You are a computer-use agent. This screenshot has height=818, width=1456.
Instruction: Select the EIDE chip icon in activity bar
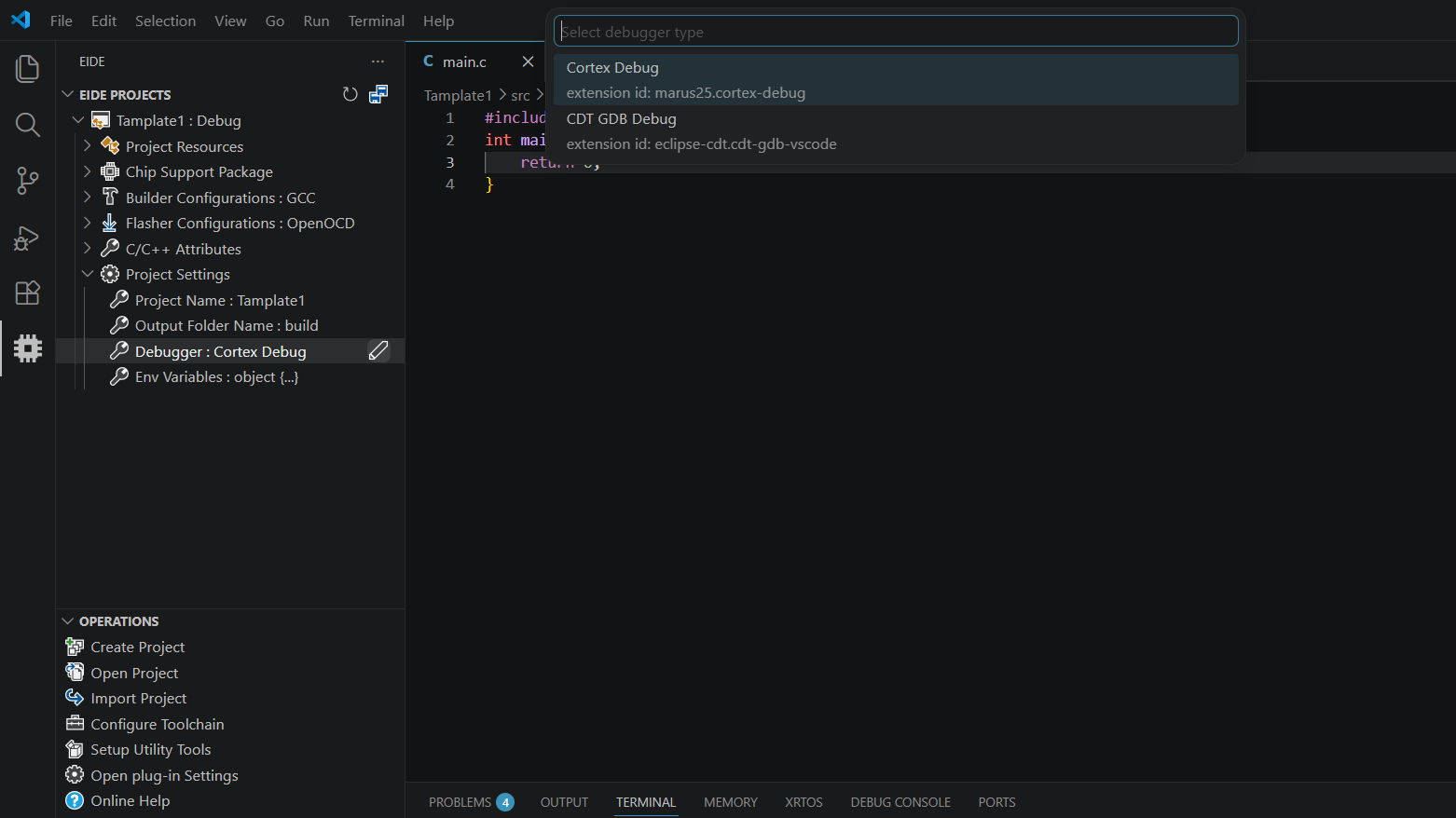pos(28,348)
